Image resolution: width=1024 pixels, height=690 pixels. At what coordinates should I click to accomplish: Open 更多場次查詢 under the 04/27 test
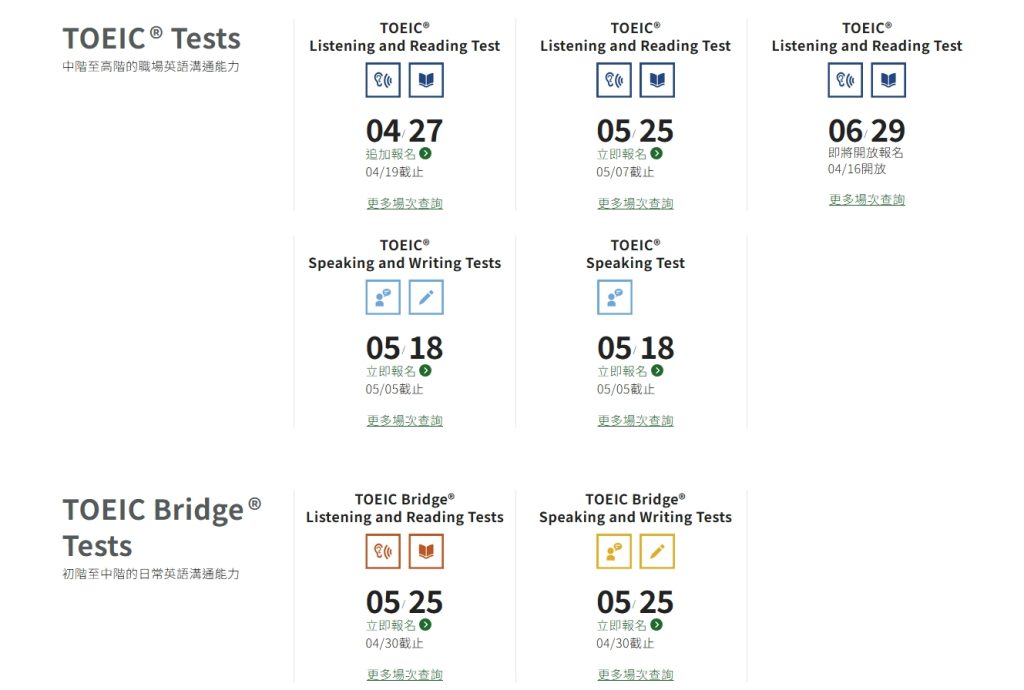[x=404, y=204]
